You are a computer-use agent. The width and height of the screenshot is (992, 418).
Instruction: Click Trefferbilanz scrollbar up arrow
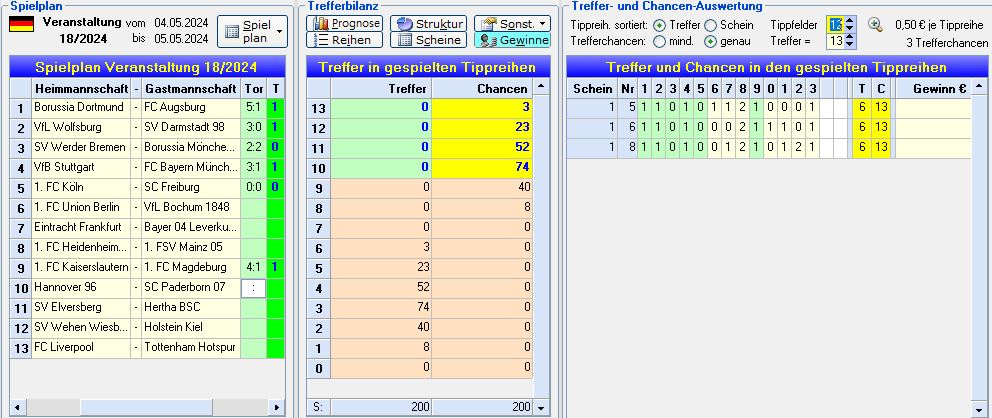click(x=540, y=85)
